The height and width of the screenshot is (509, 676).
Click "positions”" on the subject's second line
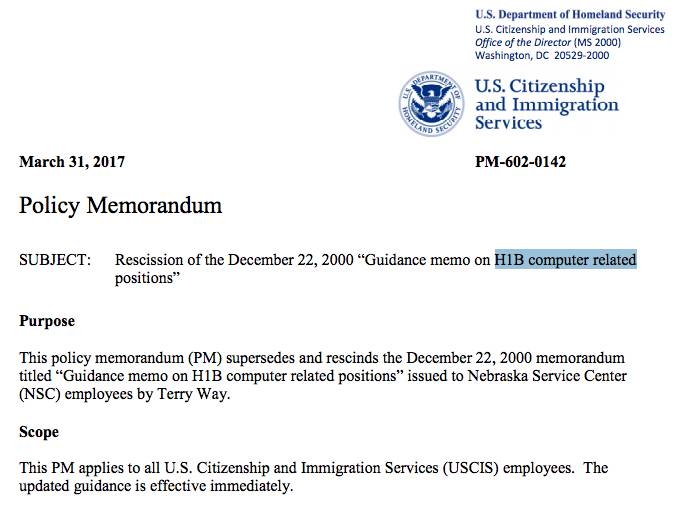click(x=147, y=278)
